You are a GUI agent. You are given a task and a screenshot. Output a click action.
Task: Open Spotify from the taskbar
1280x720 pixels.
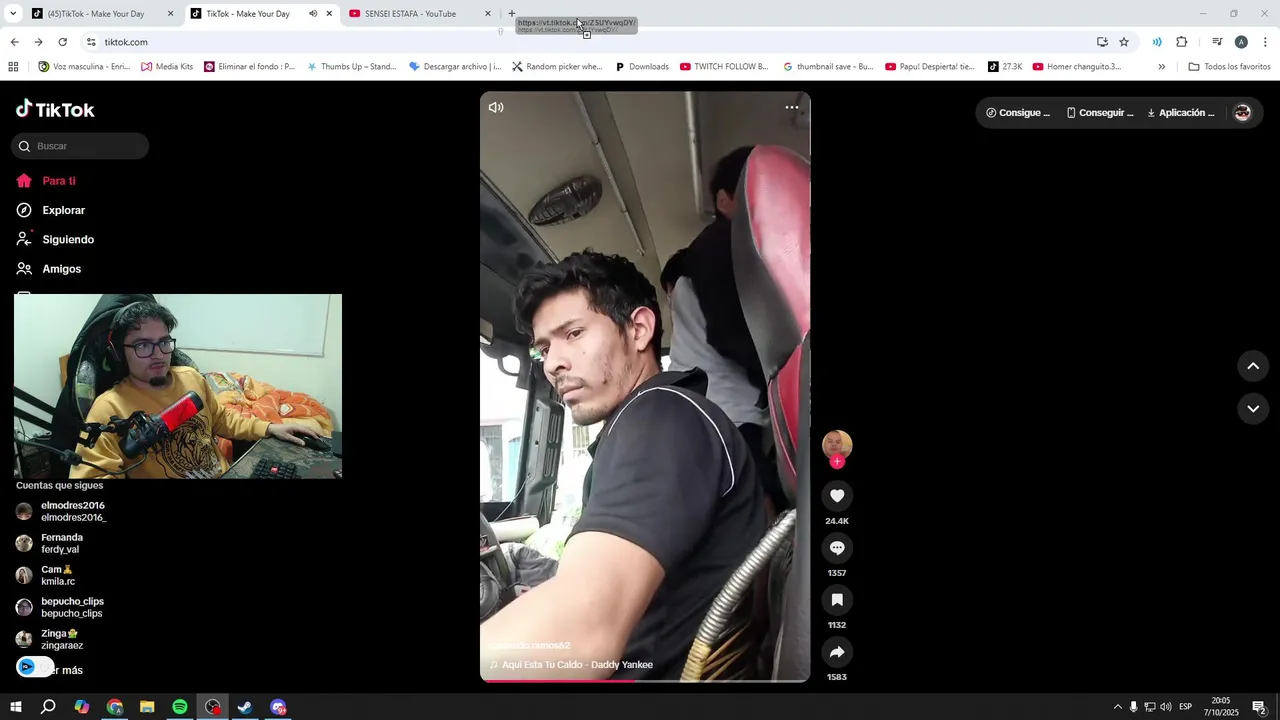point(180,707)
